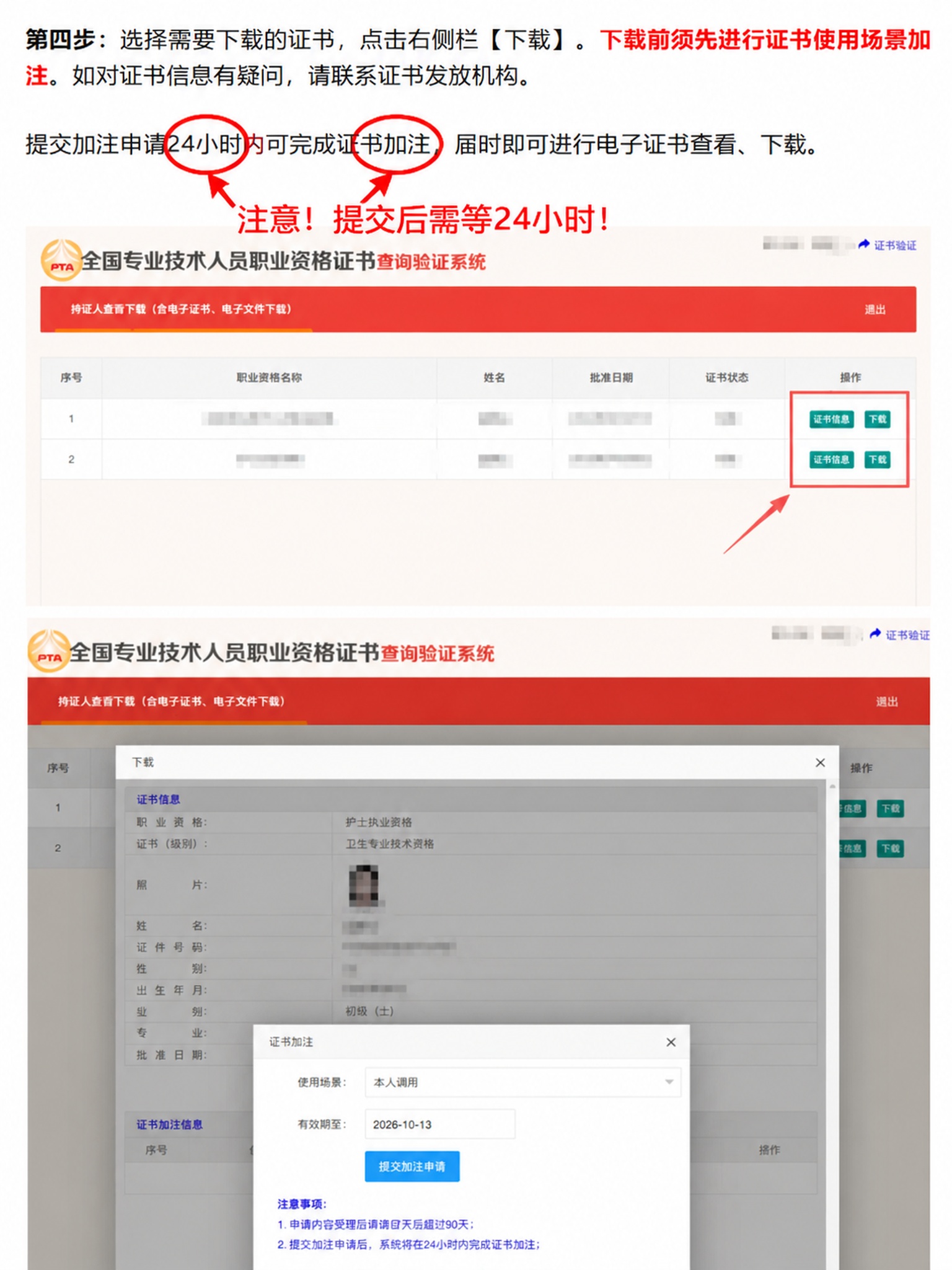Click the 初级（士） level value
The width and height of the screenshot is (952, 1270).
pyautogui.click(x=369, y=1011)
